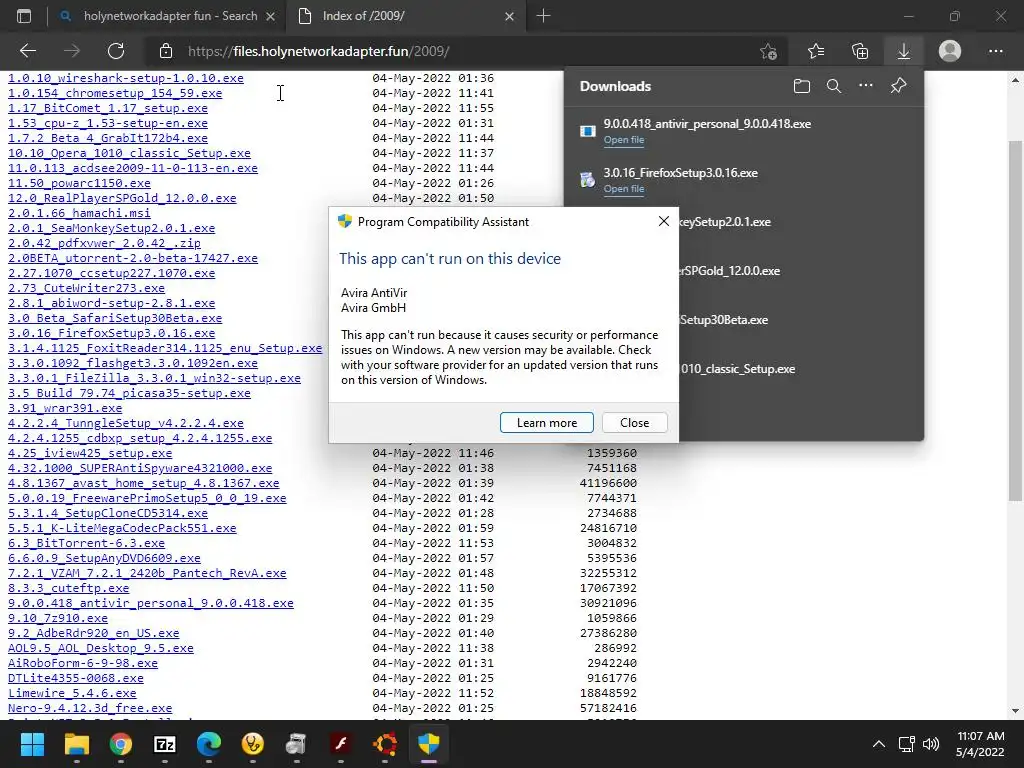Open Program Compatibility Assistant taskbar icon
Image resolution: width=1024 pixels, height=768 pixels.
pyautogui.click(x=429, y=744)
